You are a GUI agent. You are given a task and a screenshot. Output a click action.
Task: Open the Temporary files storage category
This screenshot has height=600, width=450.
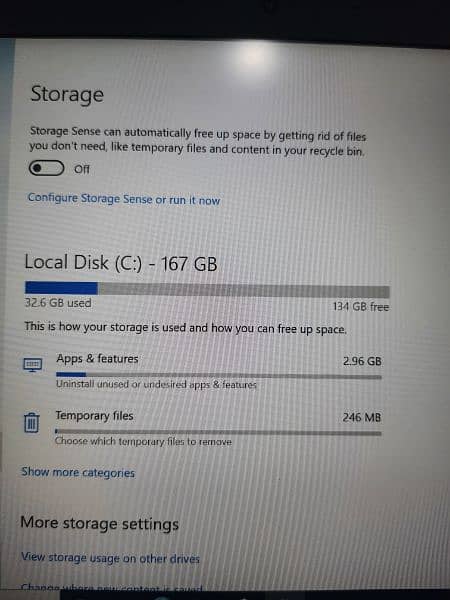point(203,428)
